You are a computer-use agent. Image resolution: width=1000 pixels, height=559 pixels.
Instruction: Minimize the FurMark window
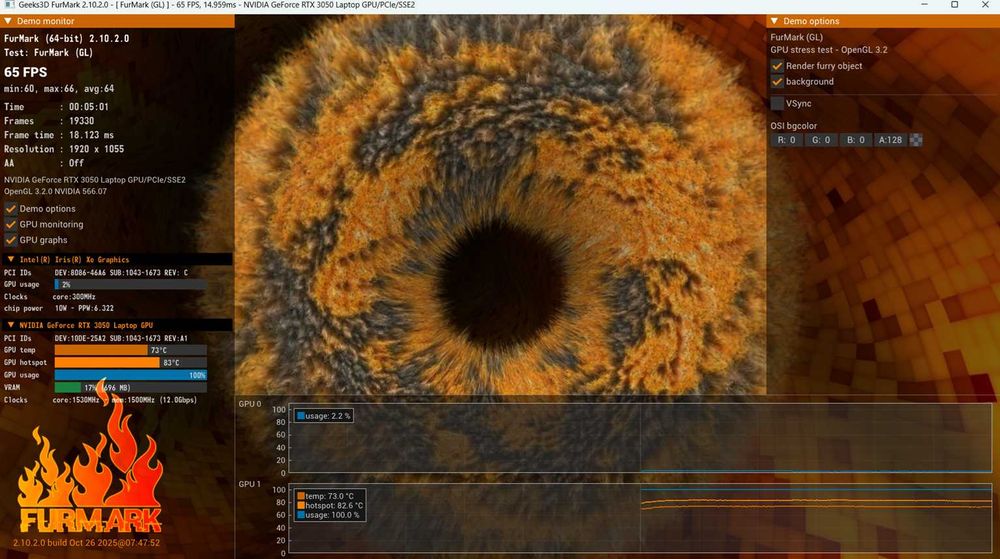(925, 5)
